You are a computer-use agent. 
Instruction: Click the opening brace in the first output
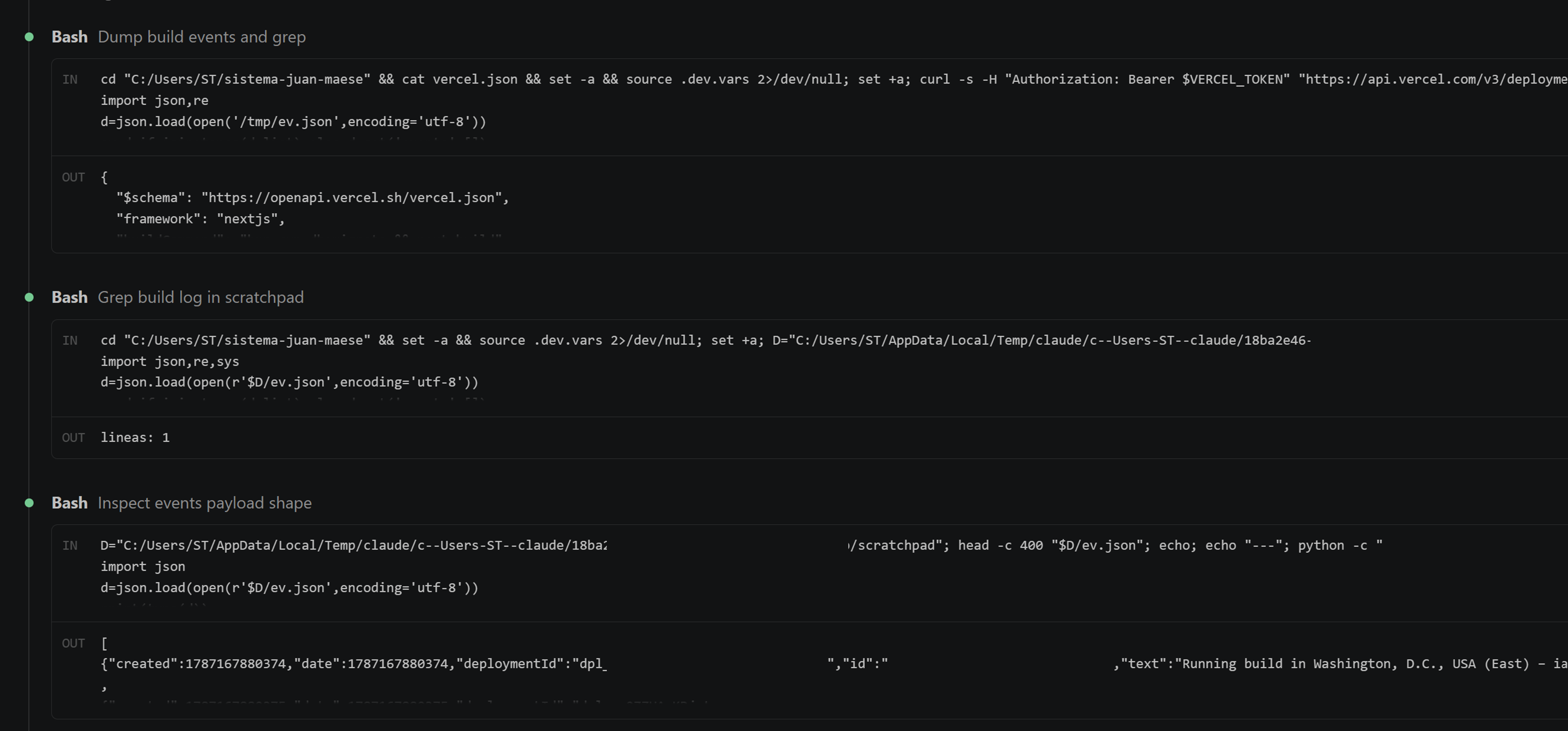click(104, 177)
